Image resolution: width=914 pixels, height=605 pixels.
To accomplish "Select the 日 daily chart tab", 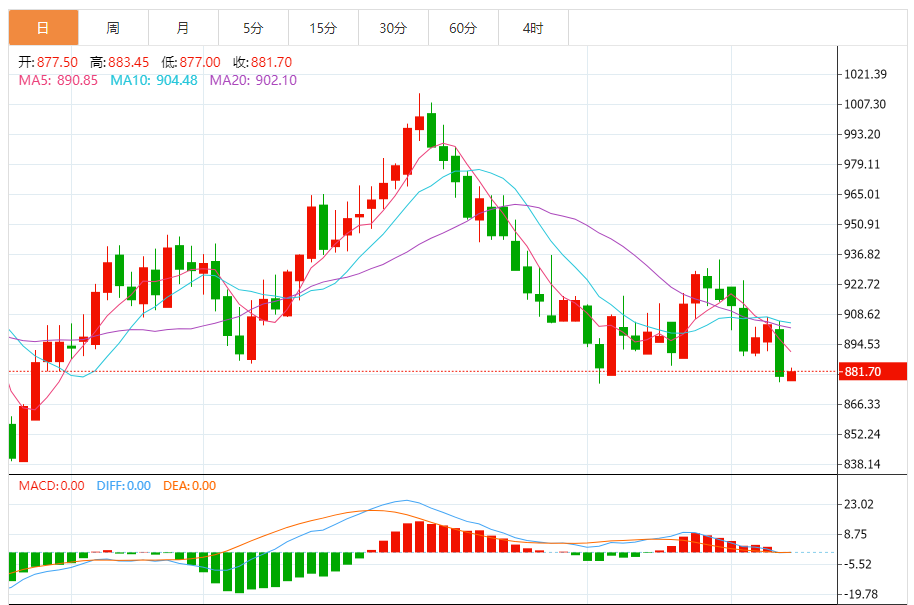I will pos(43,27).
